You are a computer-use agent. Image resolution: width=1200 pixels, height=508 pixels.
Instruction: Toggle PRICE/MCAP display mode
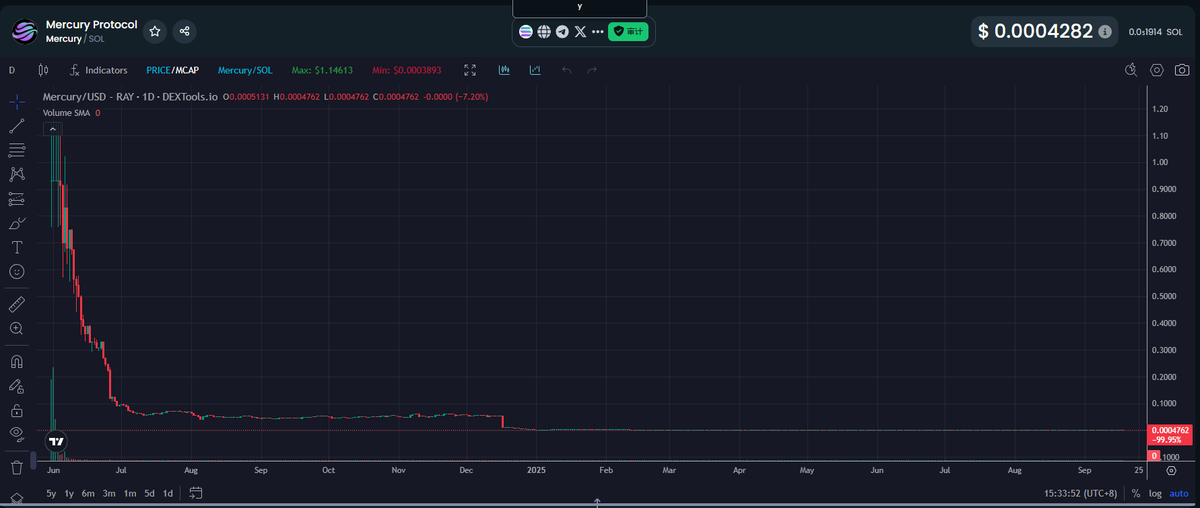pos(172,70)
